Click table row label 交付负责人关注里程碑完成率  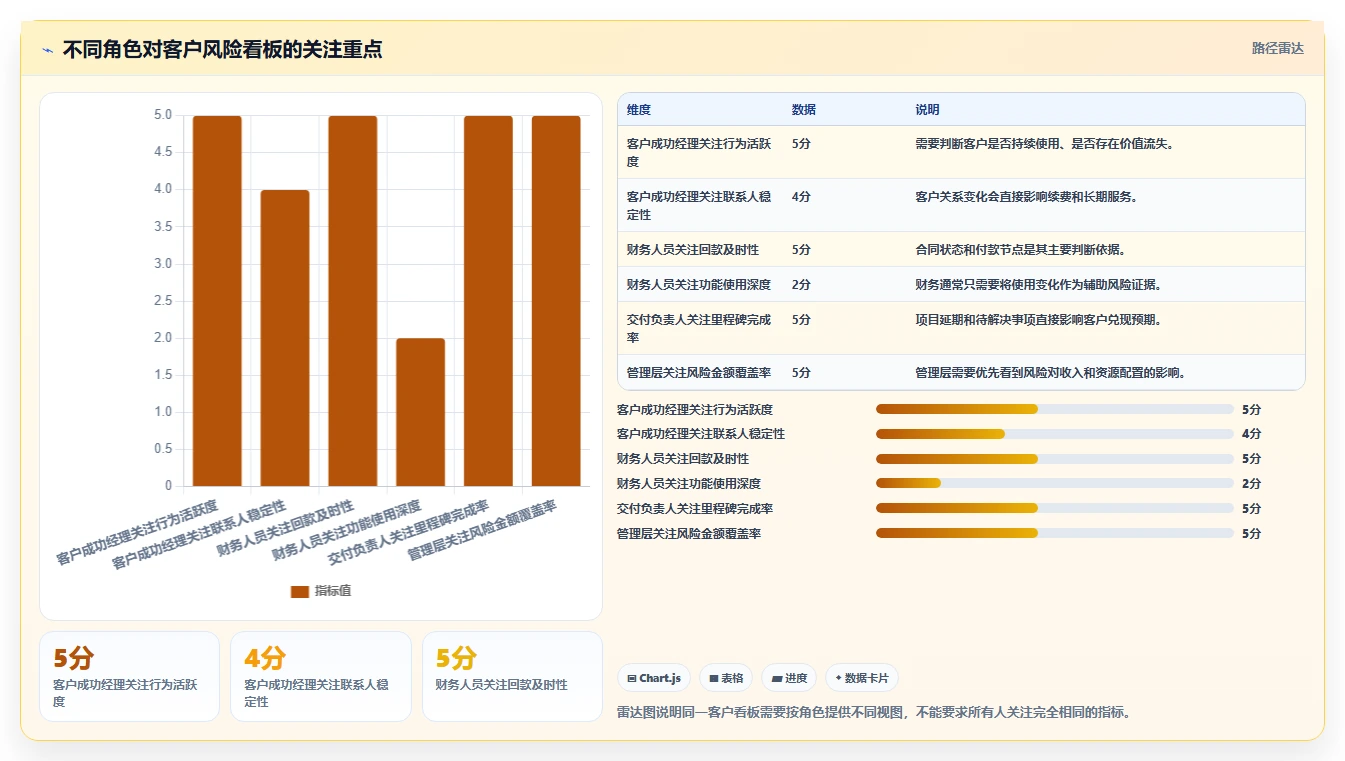(699, 328)
